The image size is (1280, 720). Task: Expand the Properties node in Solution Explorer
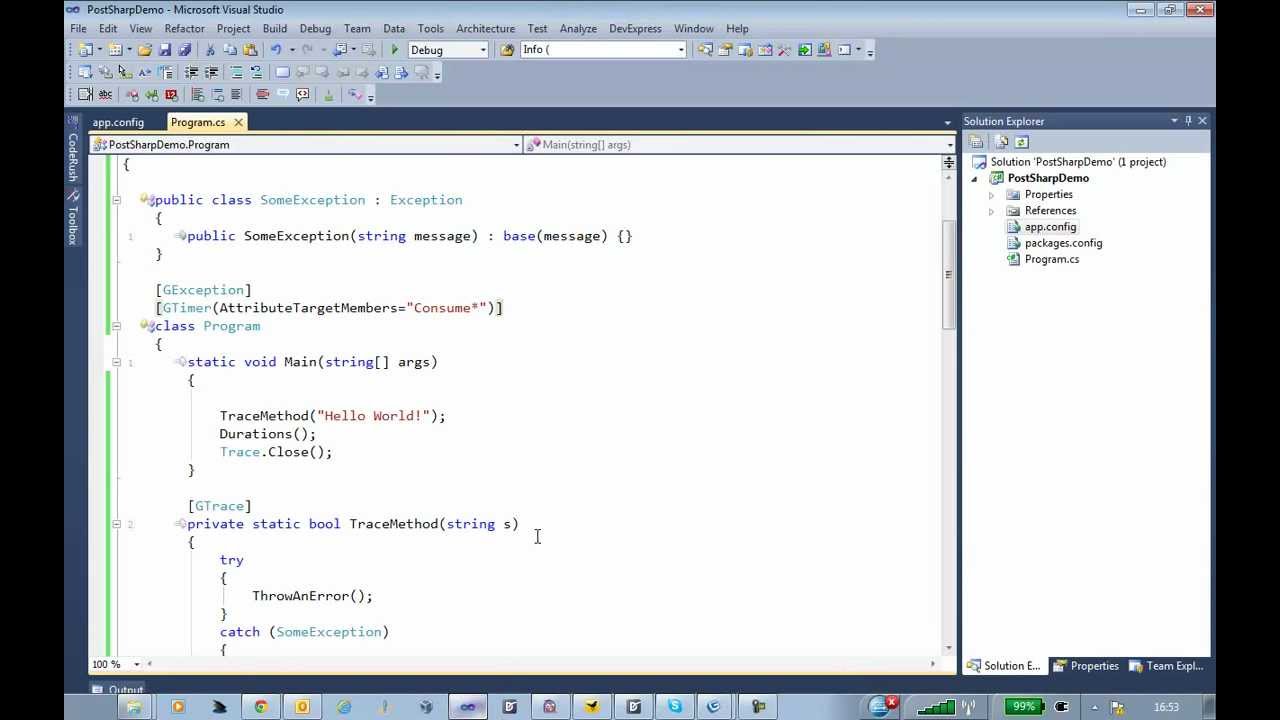point(992,195)
